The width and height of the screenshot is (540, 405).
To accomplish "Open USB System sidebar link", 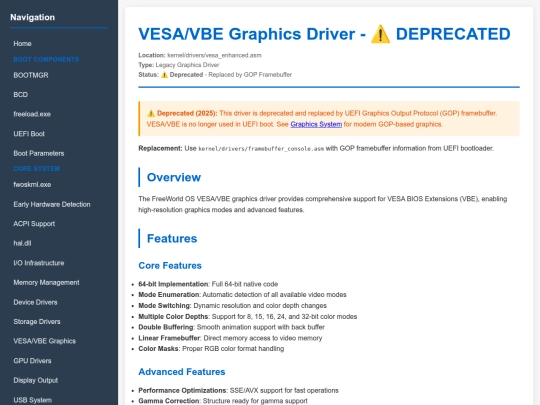I will tap(33, 400).
